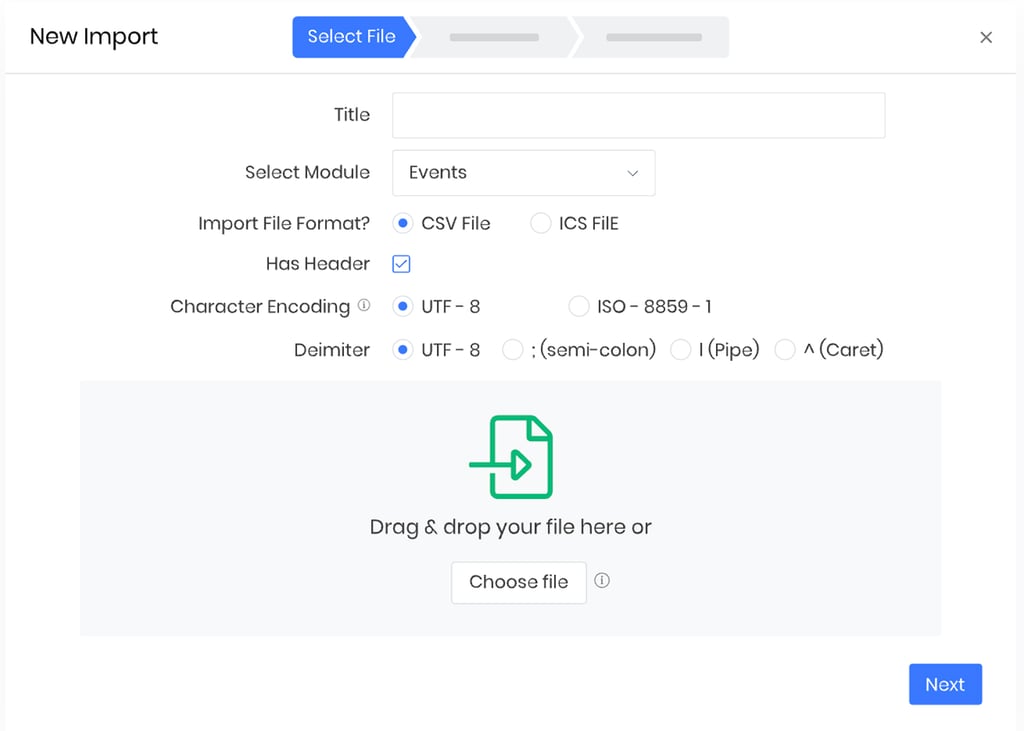This screenshot has height=731, width=1024.
Task: Choose ISO-8859-1 character encoding
Action: pos(579,306)
